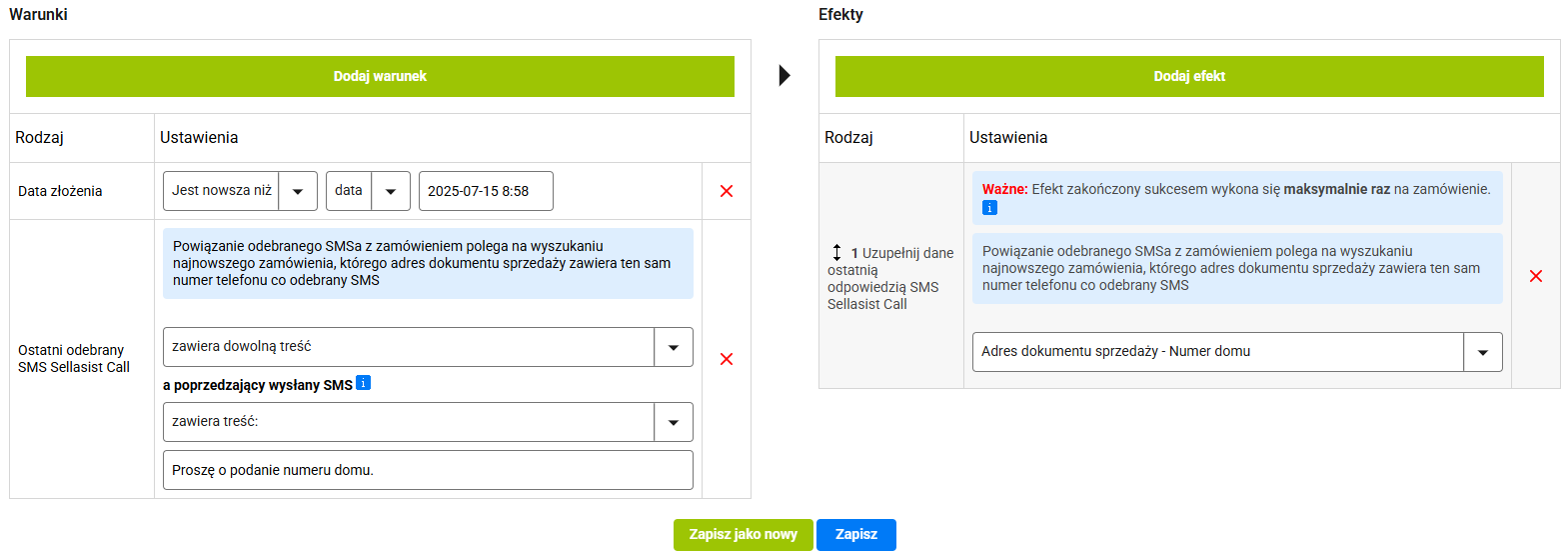The width and height of the screenshot is (1568, 560).
Task: Click the Dodaj efekt button
Action: (1189, 76)
